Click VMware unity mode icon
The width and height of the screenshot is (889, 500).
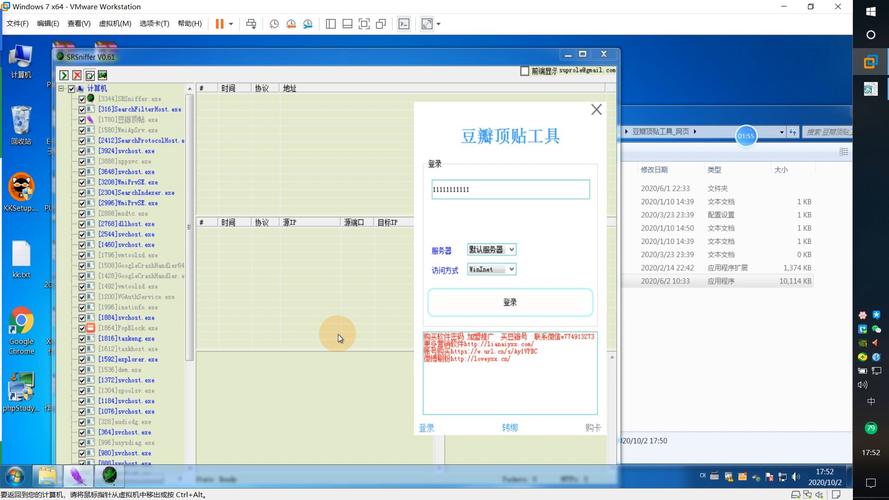click(381, 24)
